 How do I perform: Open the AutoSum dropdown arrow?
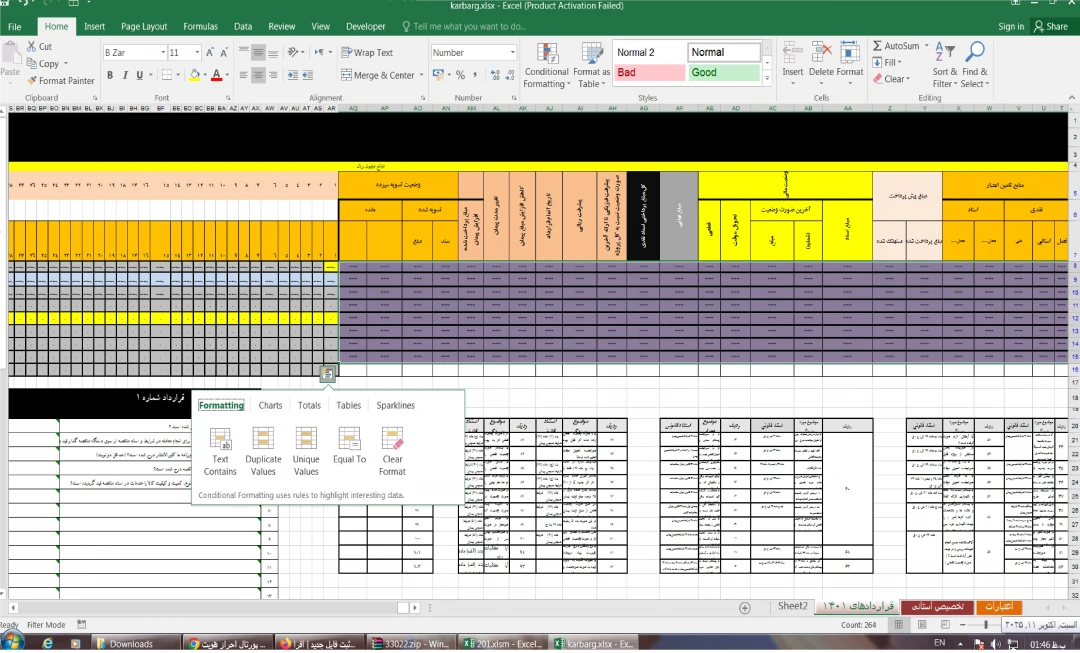pos(926,46)
